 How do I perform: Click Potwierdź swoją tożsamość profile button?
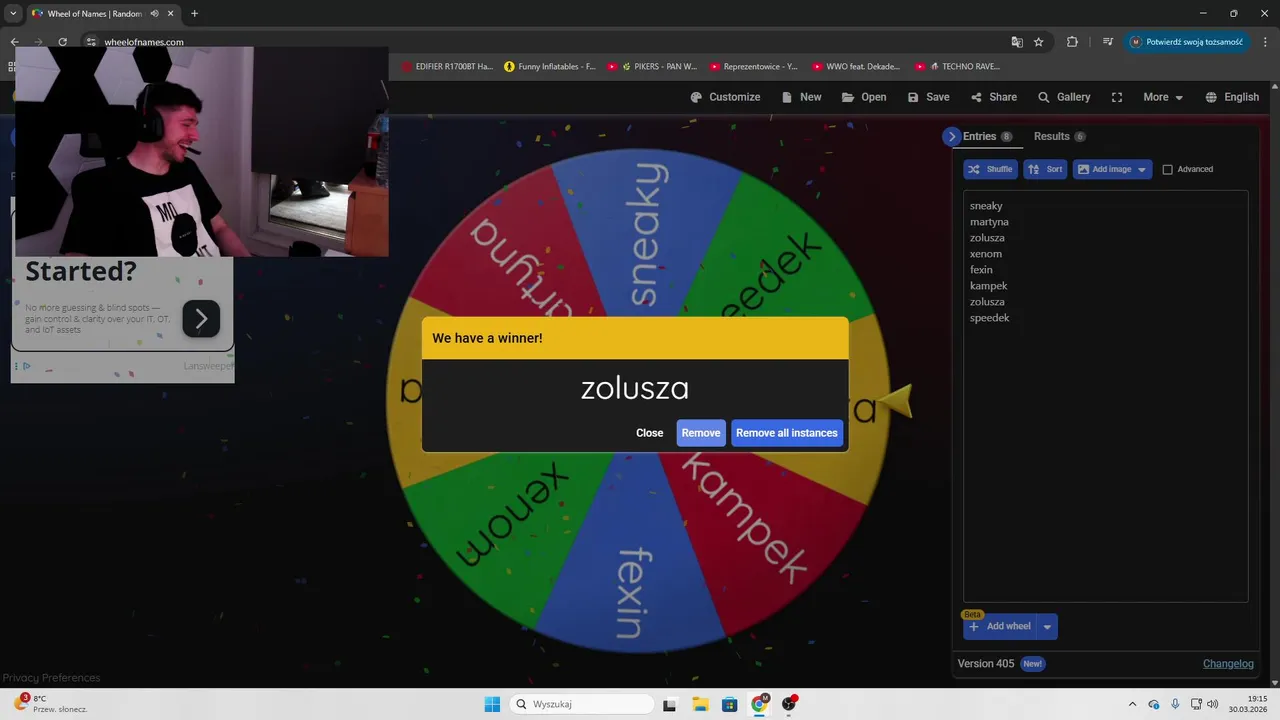(x=1188, y=42)
